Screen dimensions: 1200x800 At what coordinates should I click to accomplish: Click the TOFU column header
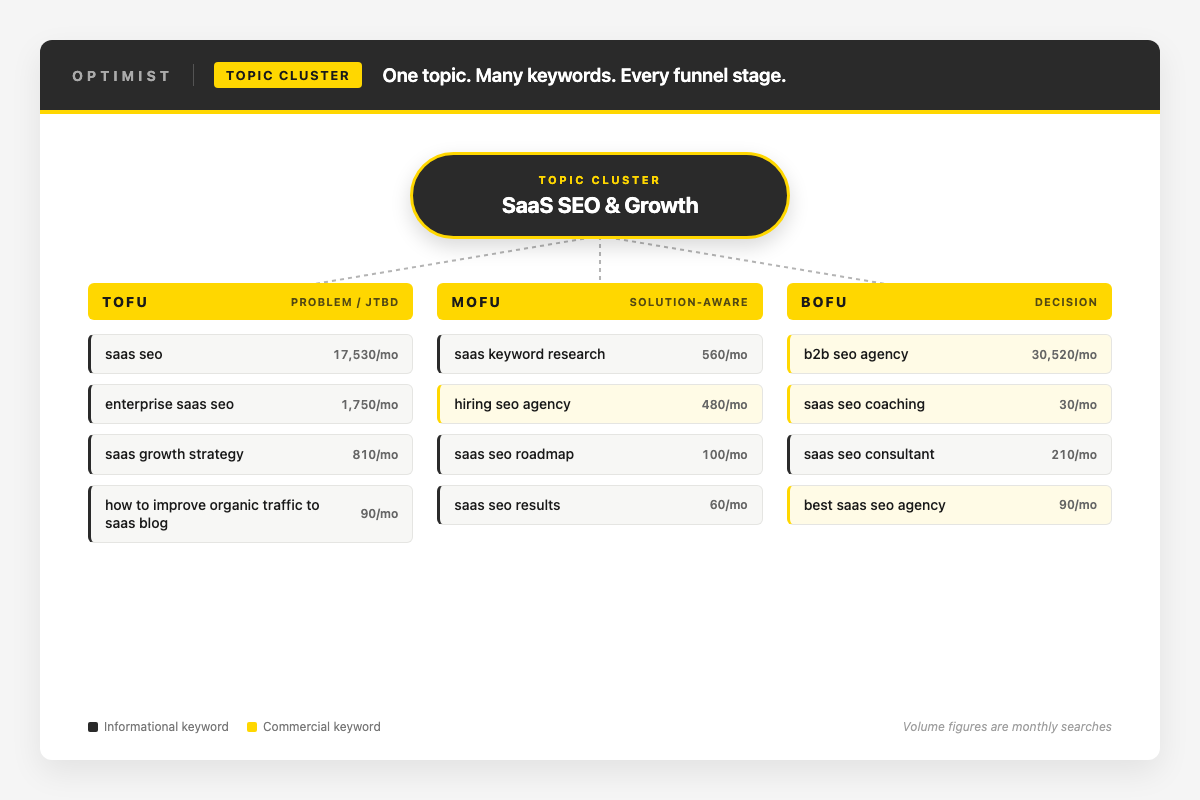(250, 302)
